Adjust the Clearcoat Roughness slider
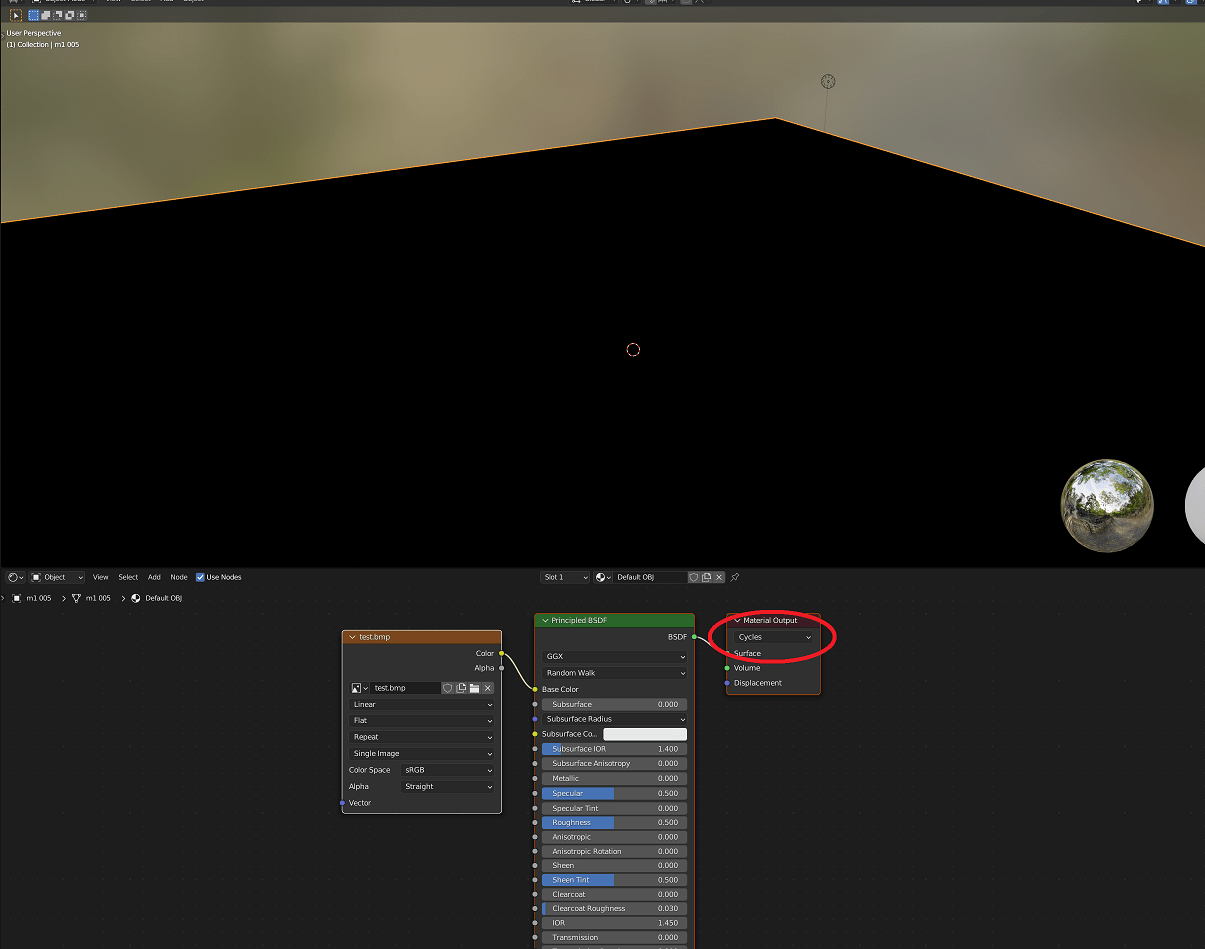The width and height of the screenshot is (1205, 949). [615, 909]
